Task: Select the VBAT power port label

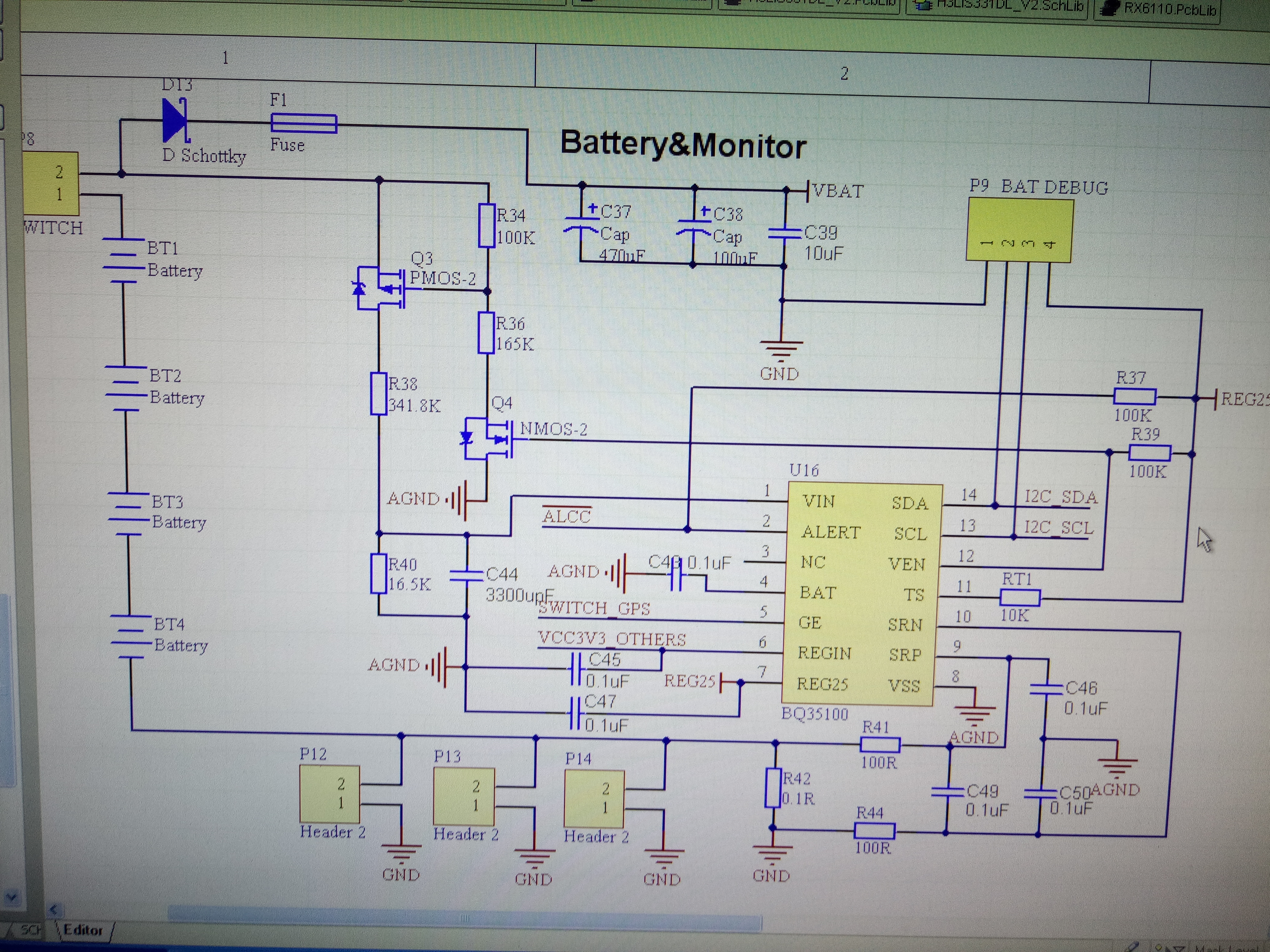Action: tap(837, 191)
